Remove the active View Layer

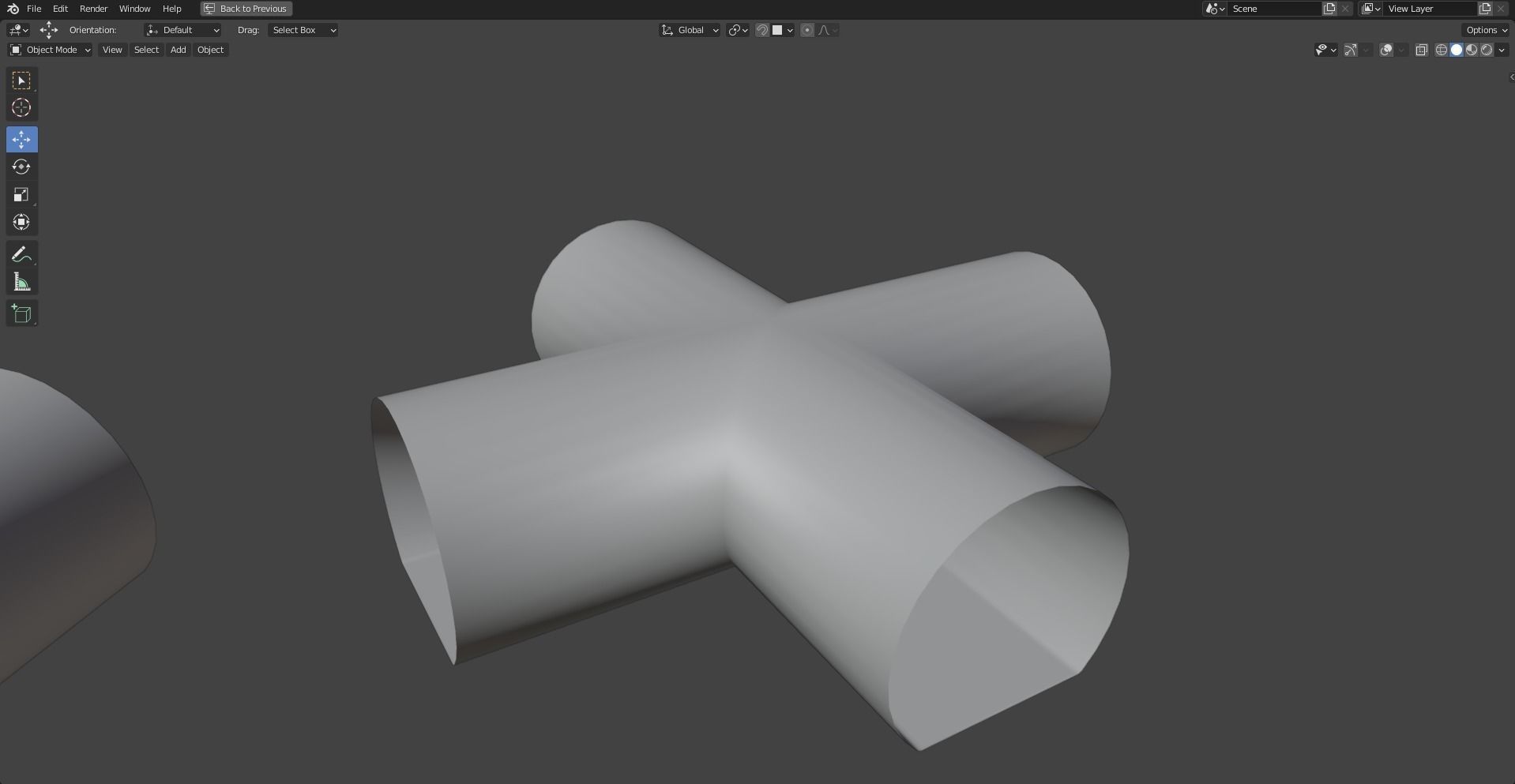click(1501, 9)
